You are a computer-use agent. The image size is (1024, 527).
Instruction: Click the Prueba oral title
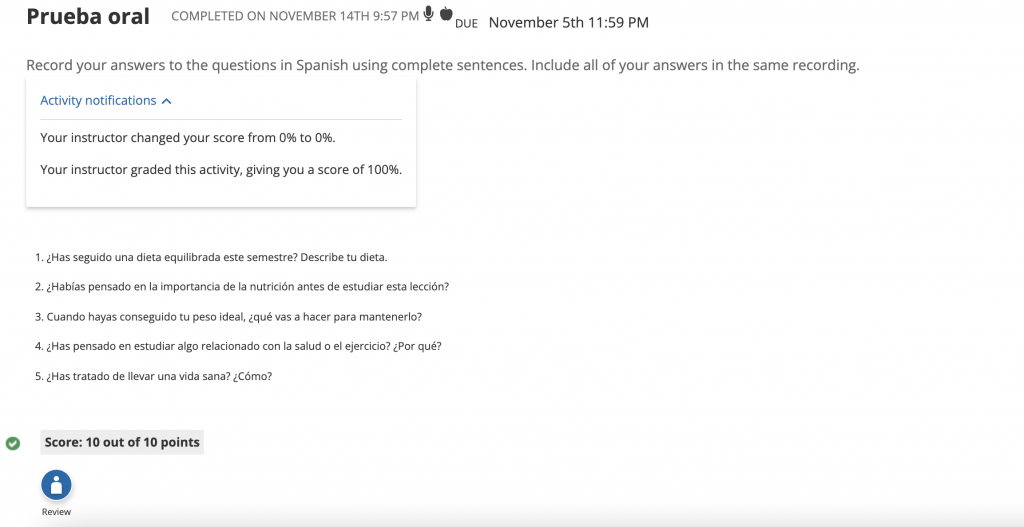[x=88, y=17]
